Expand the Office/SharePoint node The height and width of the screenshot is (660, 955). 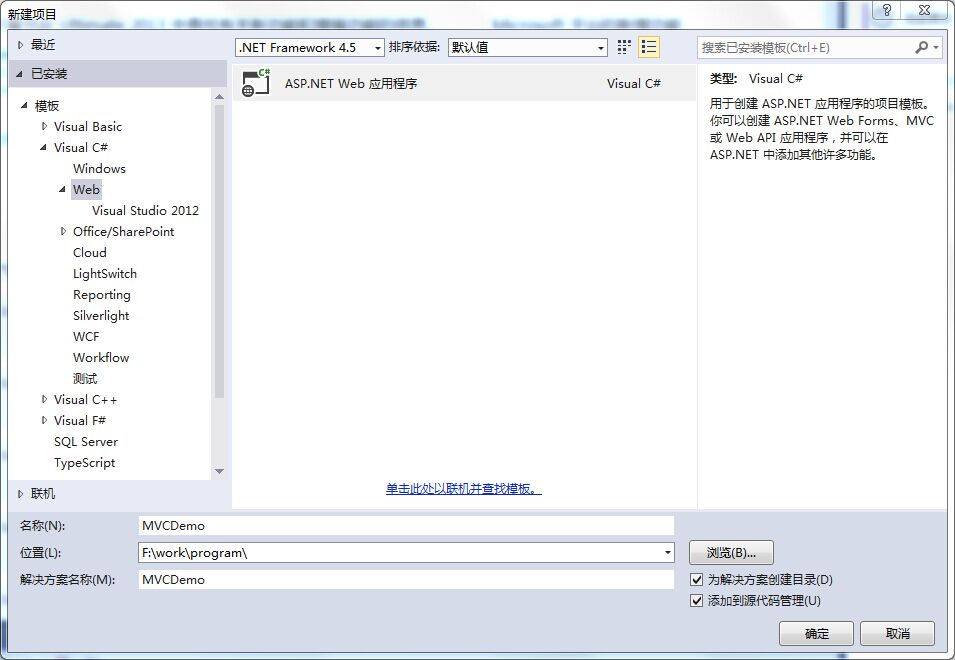63,231
